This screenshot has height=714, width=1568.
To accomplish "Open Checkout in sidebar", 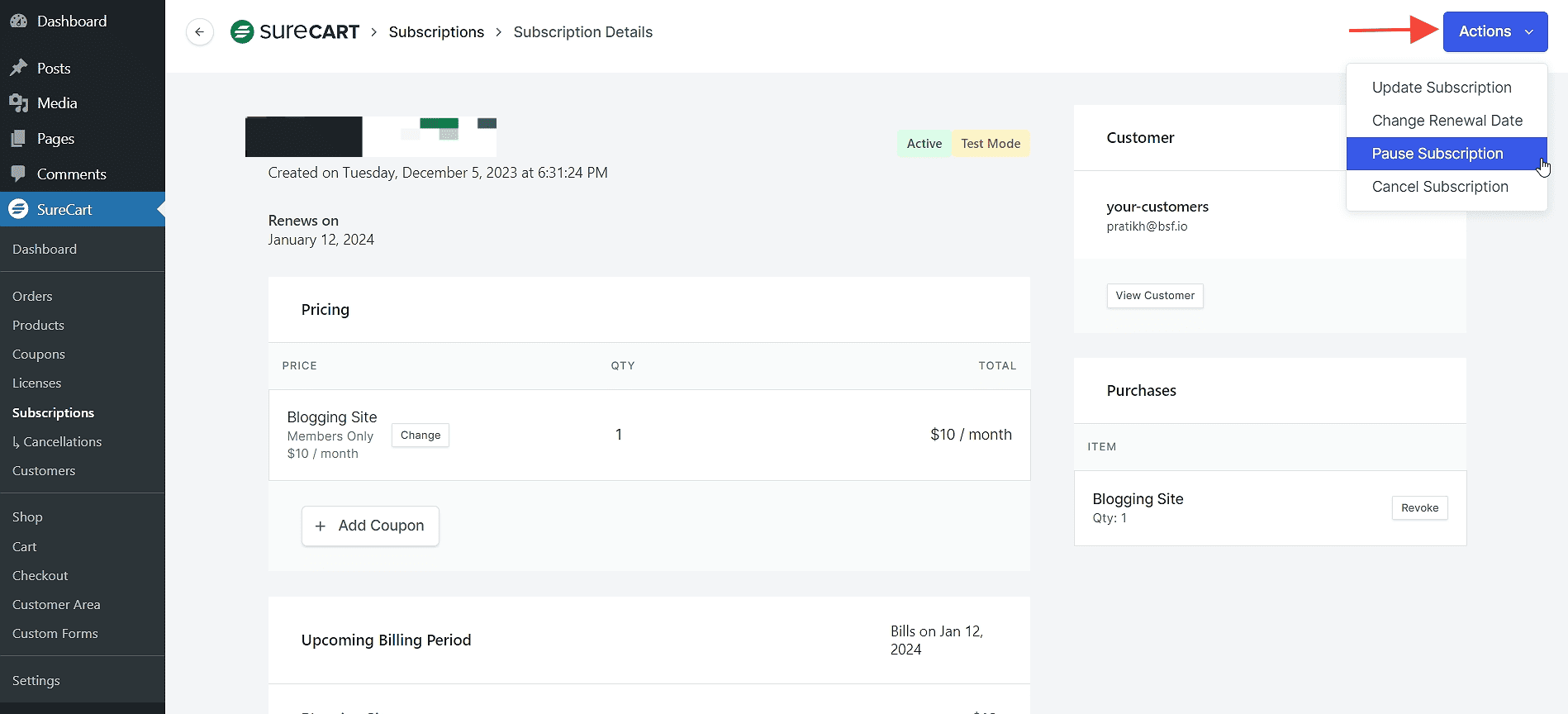I will (x=40, y=576).
